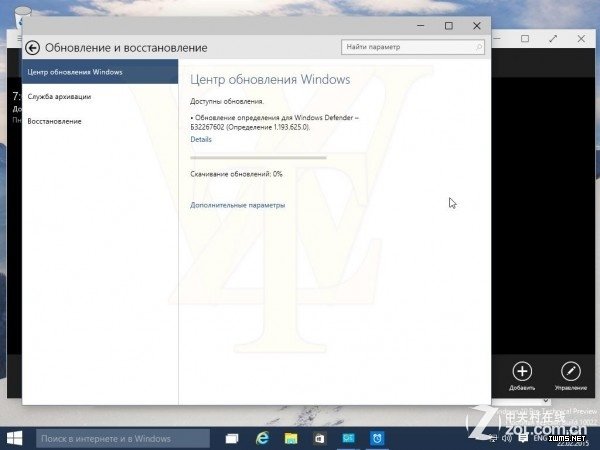The height and width of the screenshot is (450, 600).
Task: Click 'Скачивание обновлений: 0%' text
Action: [236, 174]
